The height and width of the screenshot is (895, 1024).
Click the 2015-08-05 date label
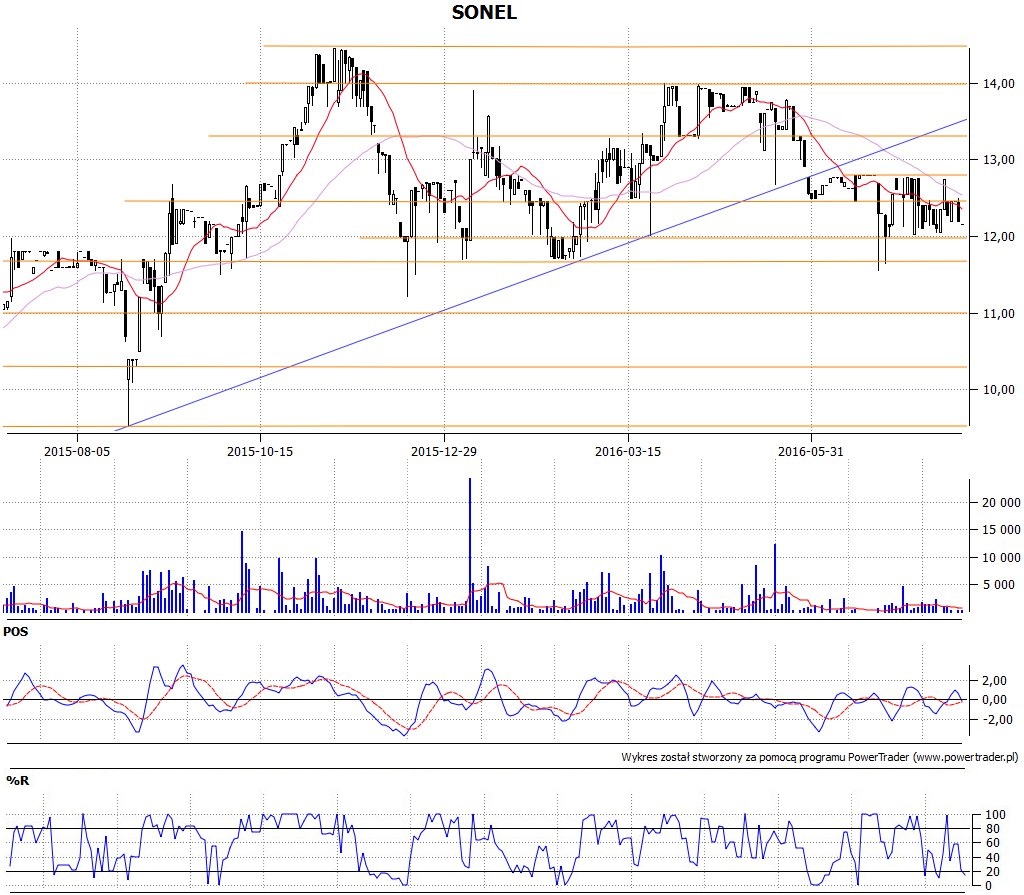(x=77, y=451)
